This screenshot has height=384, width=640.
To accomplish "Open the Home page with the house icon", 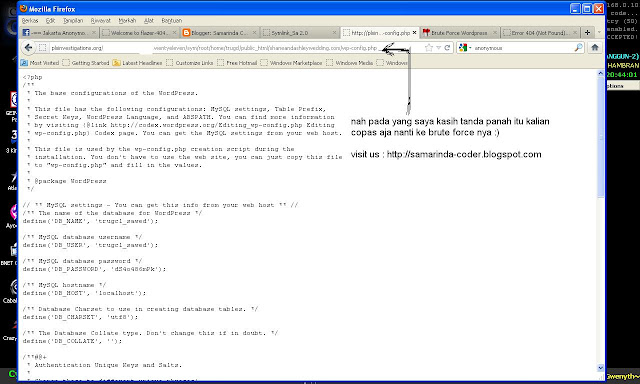I will click(595, 47).
